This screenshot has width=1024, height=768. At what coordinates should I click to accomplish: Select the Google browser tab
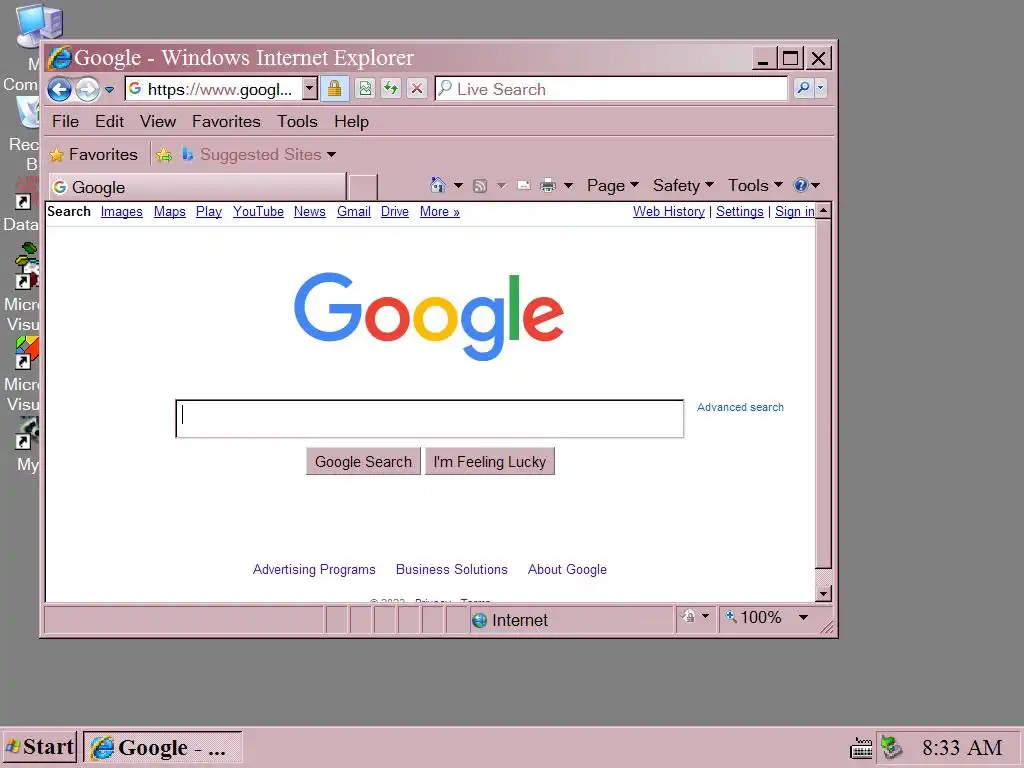(x=197, y=187)
